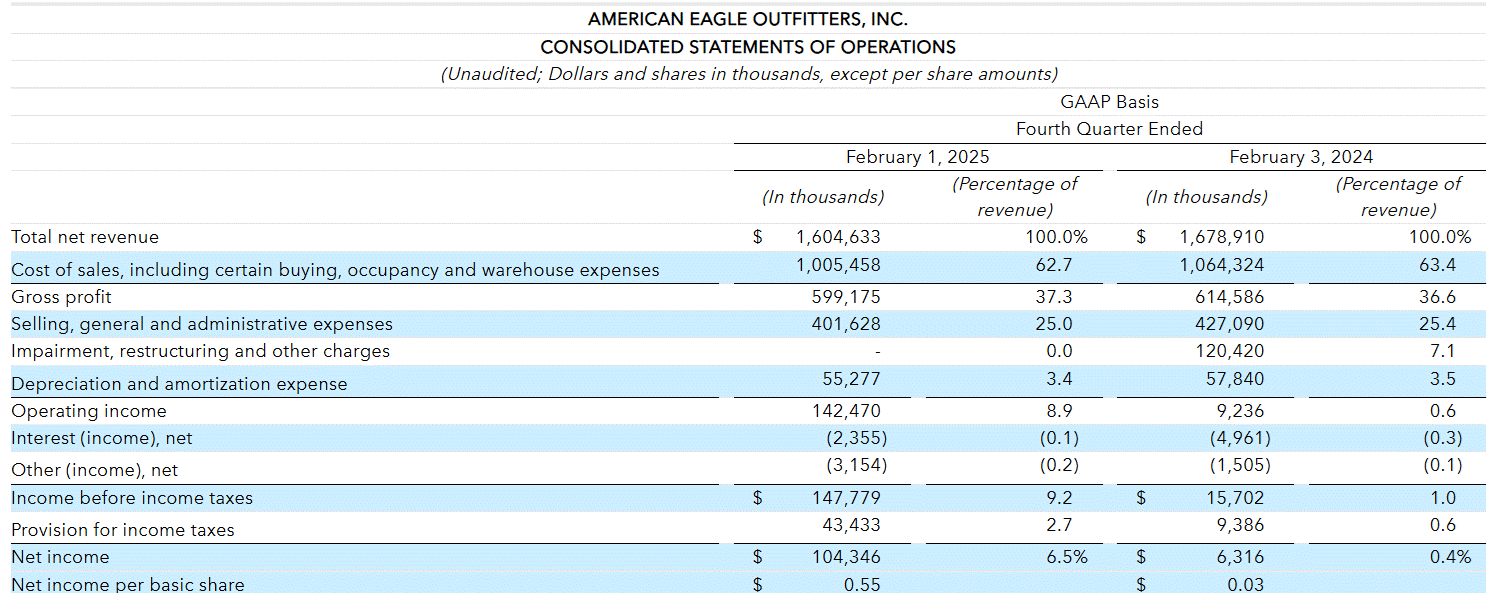
Task: Click depreciation value 57,840
Action: point(1234,379)
